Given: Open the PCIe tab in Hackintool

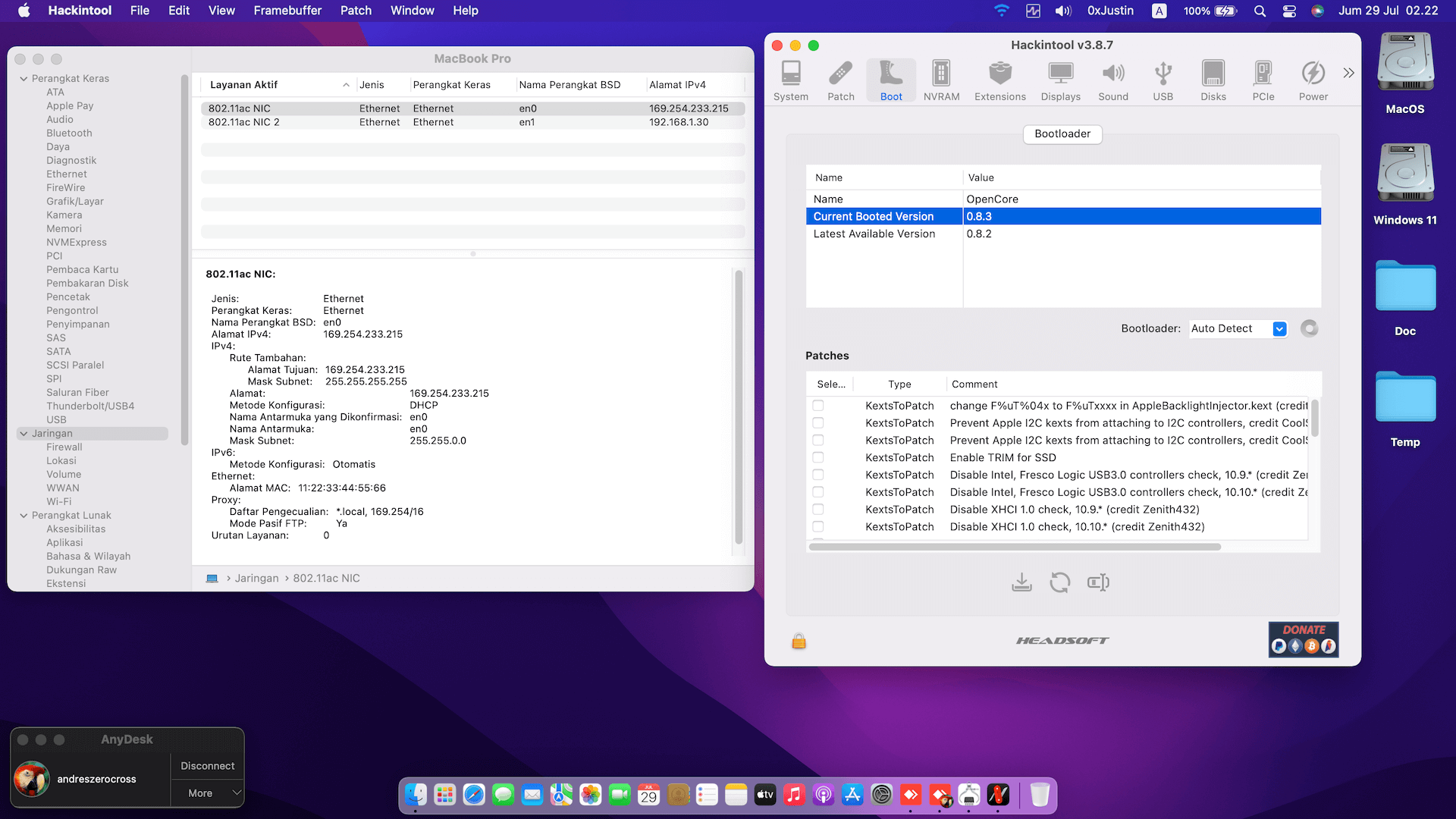Looking at the screenshot, I should (1263, 80).
